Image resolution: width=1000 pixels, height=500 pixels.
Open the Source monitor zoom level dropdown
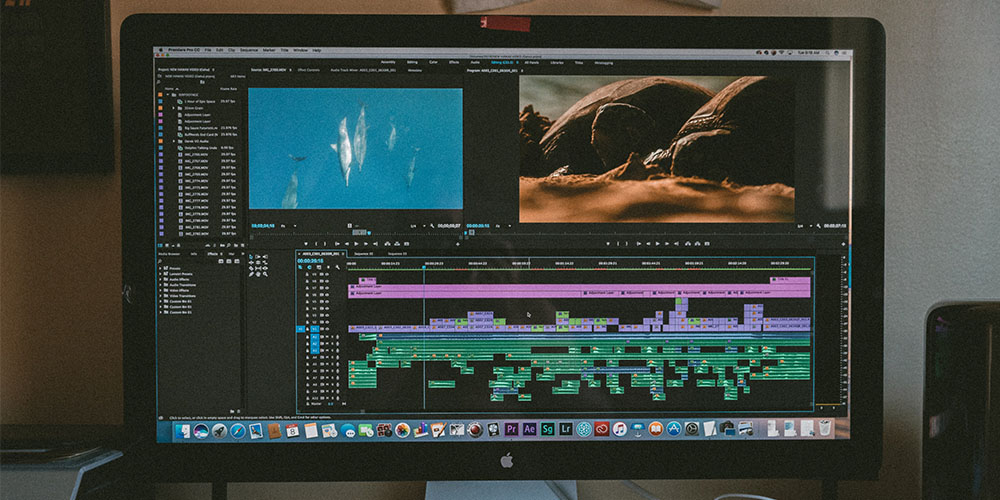pos(288,226)
